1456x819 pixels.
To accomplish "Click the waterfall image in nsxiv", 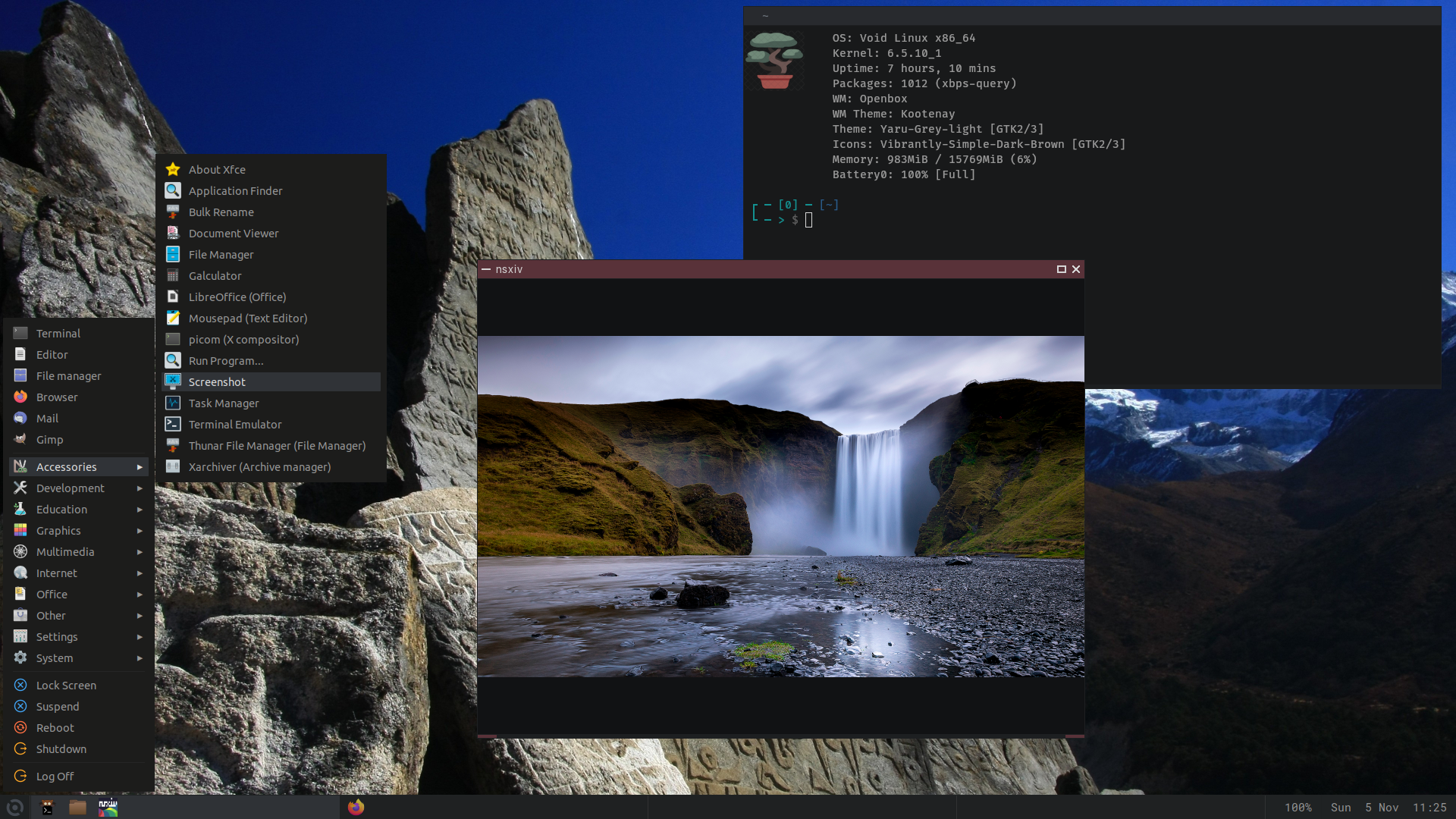I will click(x=781, y=507).
